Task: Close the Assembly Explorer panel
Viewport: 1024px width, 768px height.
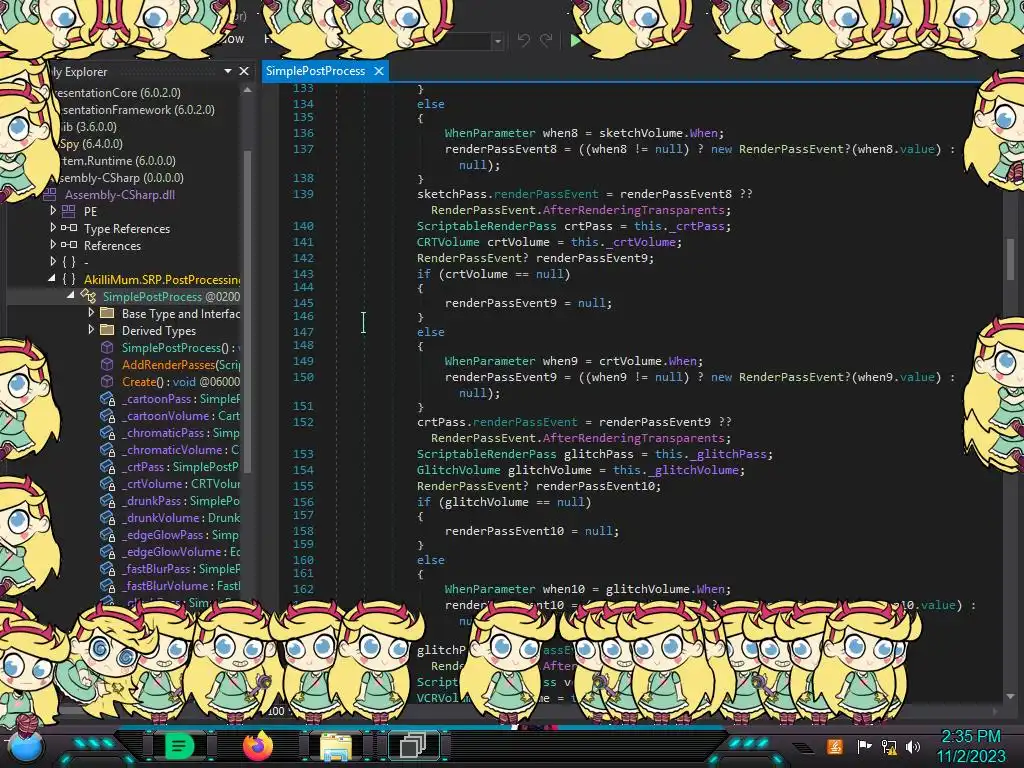Action: coord(244,71)
